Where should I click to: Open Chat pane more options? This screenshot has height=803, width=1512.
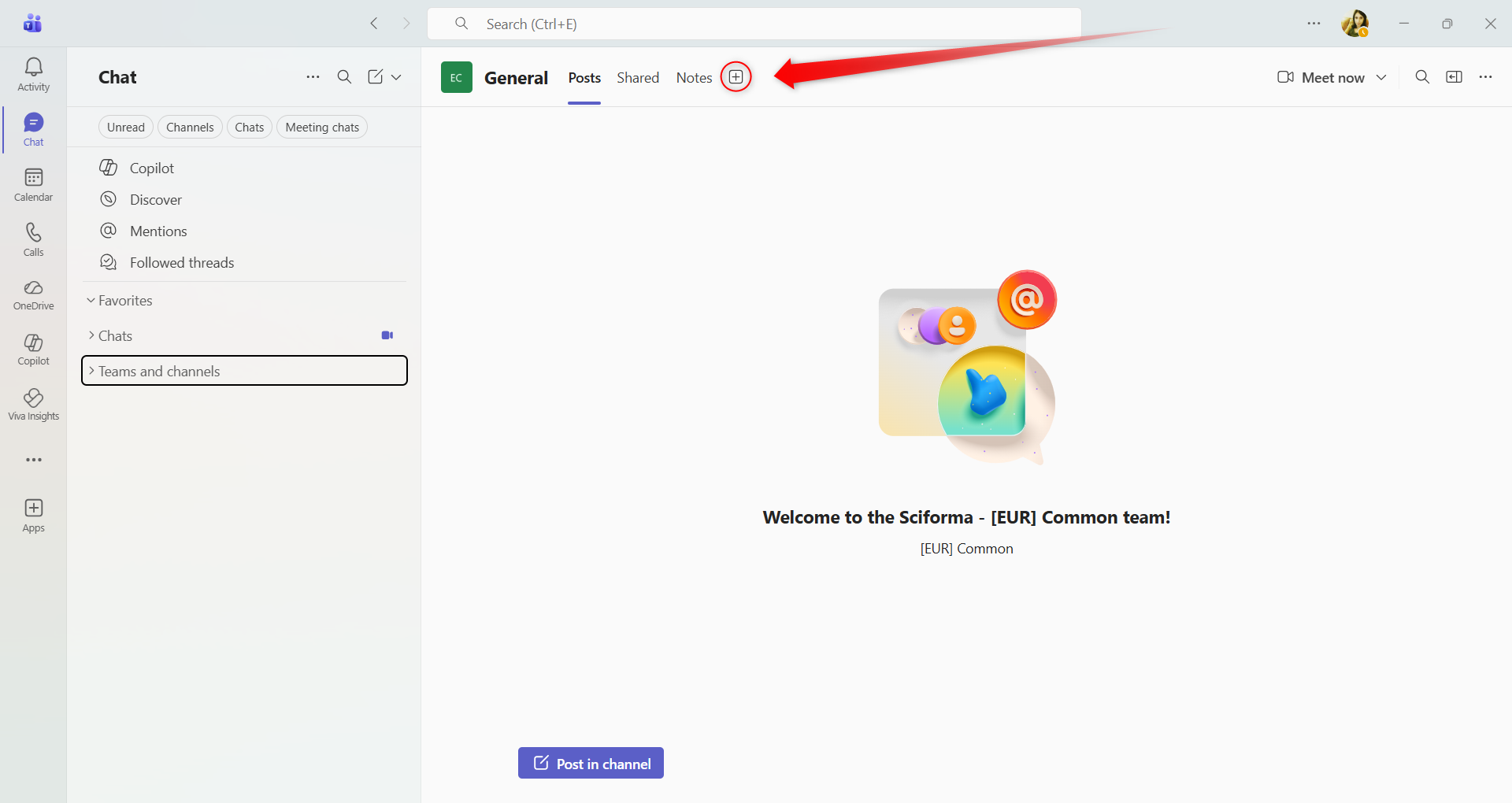pyautogui.click(x=313, y=77)
